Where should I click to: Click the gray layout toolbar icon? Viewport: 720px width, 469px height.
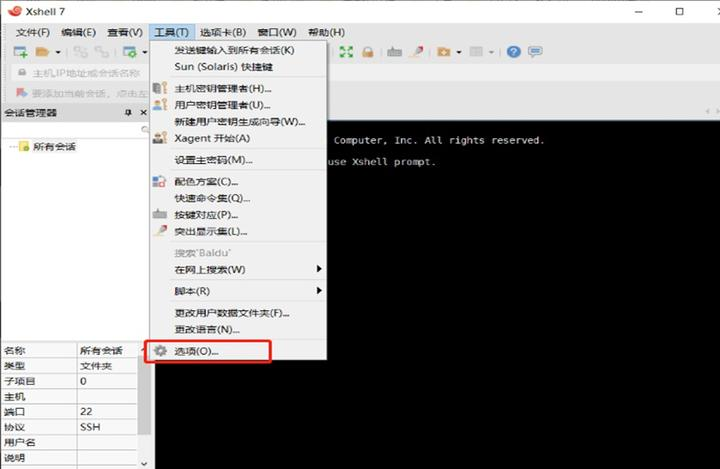click(x=476, y=52)
